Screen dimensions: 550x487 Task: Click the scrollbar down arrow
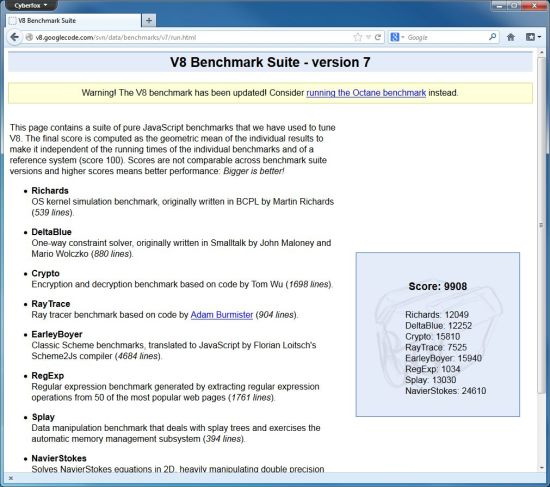click(x=541, y=468)
